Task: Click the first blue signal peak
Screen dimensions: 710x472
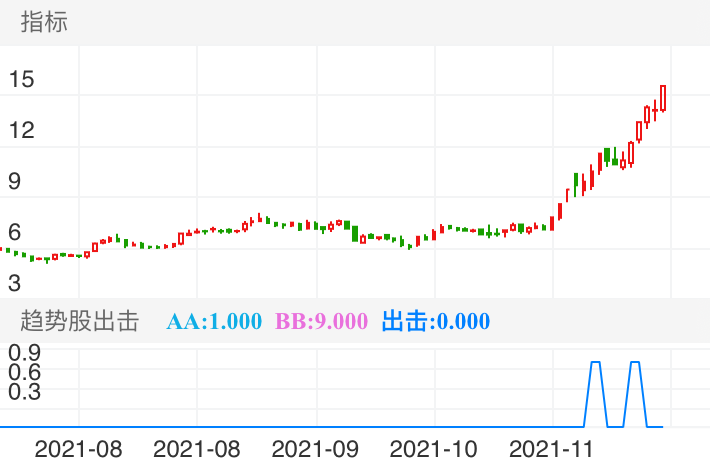Action: click(595, 363)
